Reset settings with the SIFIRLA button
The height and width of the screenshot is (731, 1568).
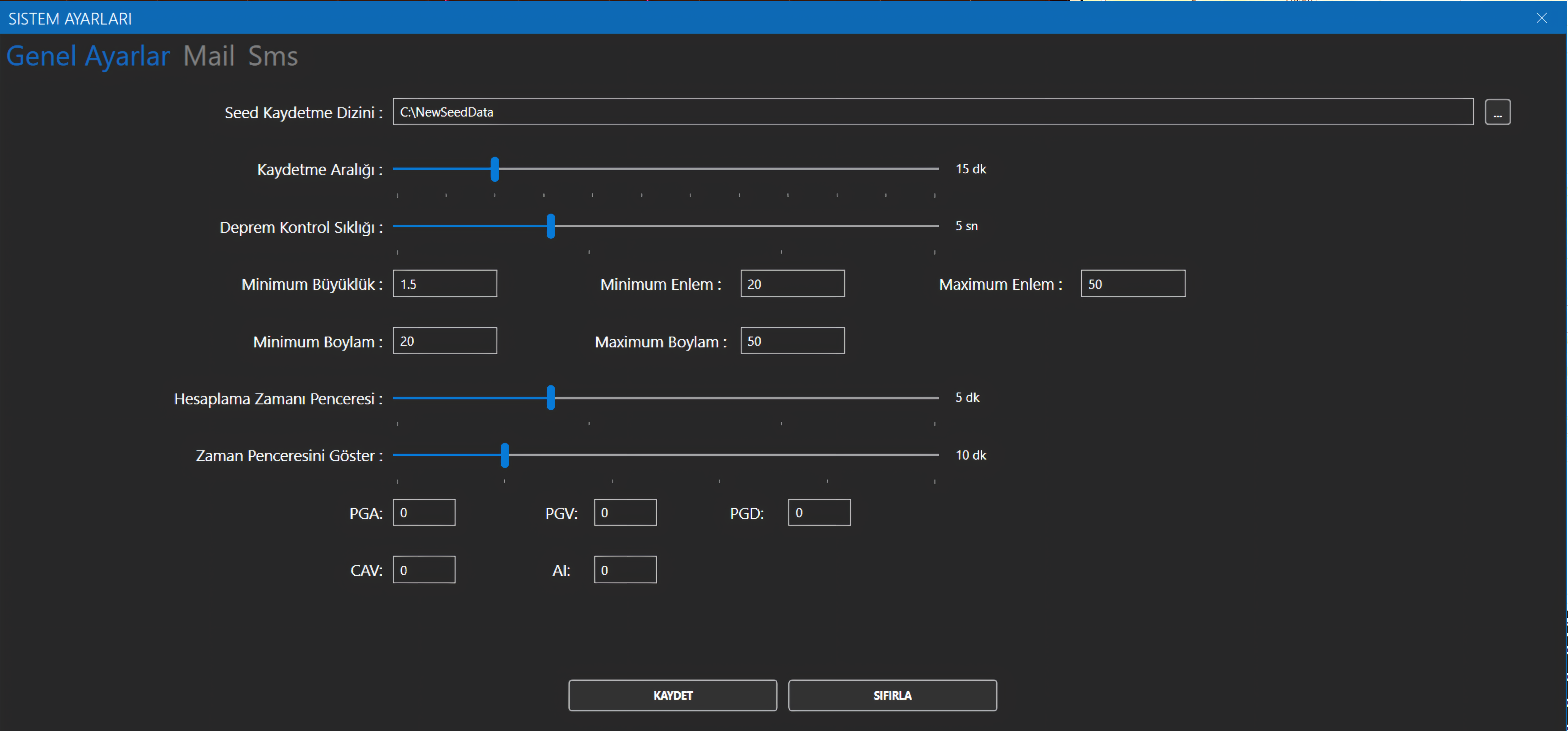(x=892, y=695)
